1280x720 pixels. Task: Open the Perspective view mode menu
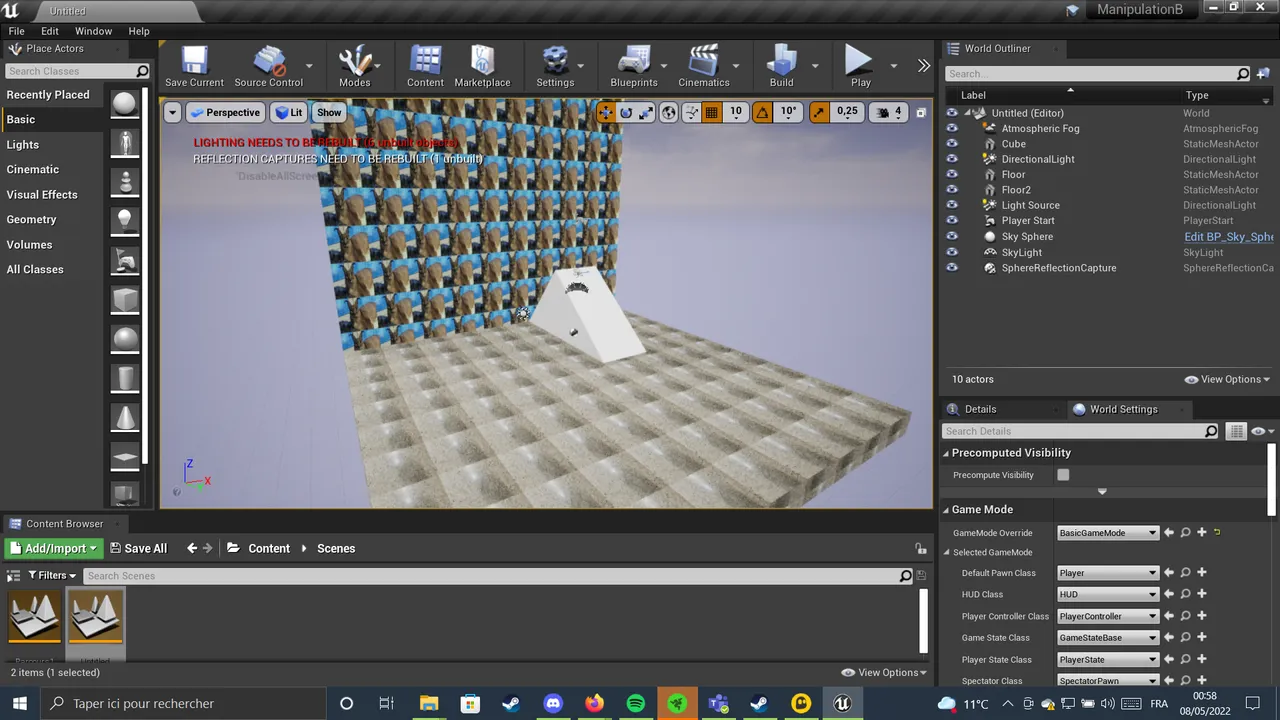click(x=225, y=112)
